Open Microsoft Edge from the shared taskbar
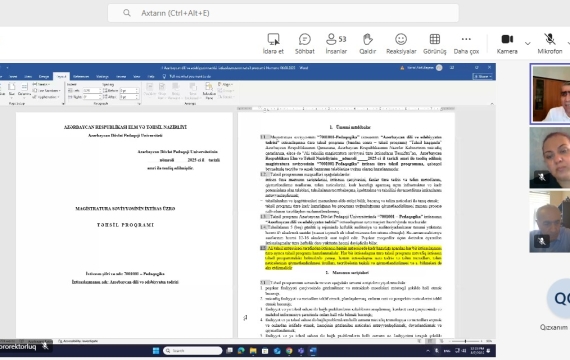The width and height of the screenshot is (570, 360). pos(241,351)
